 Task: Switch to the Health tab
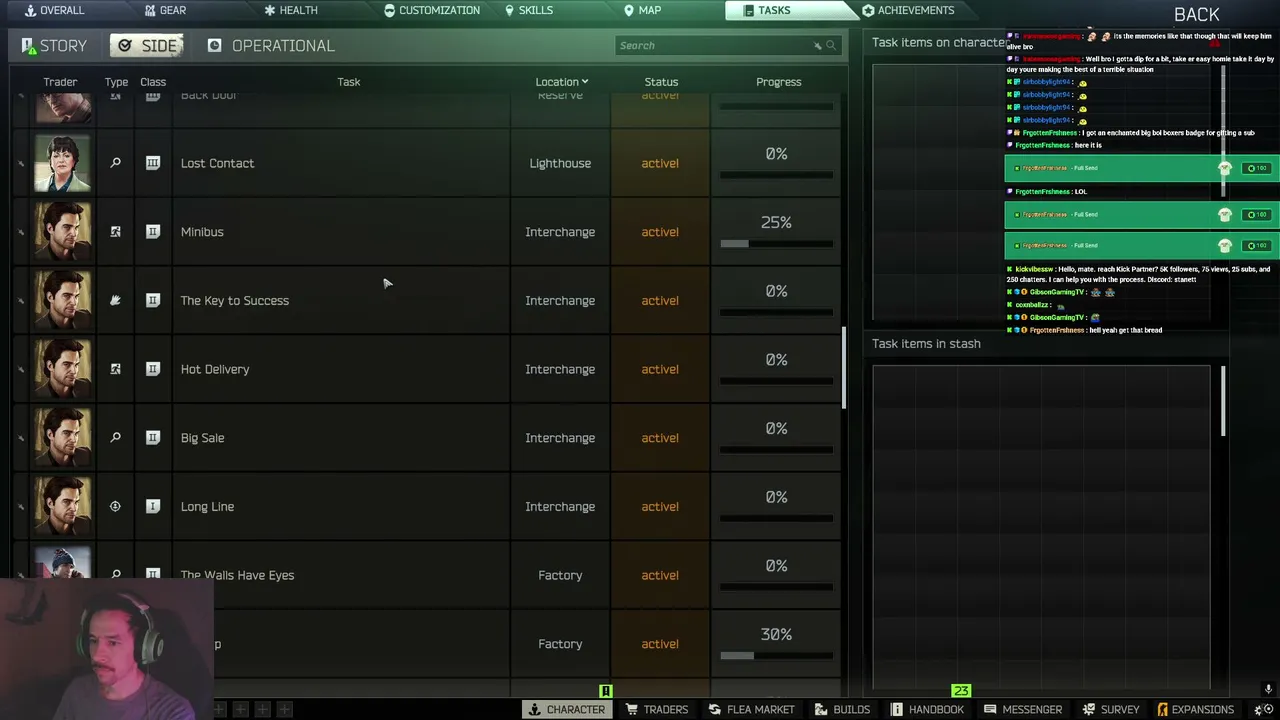[x=291, y=10]
